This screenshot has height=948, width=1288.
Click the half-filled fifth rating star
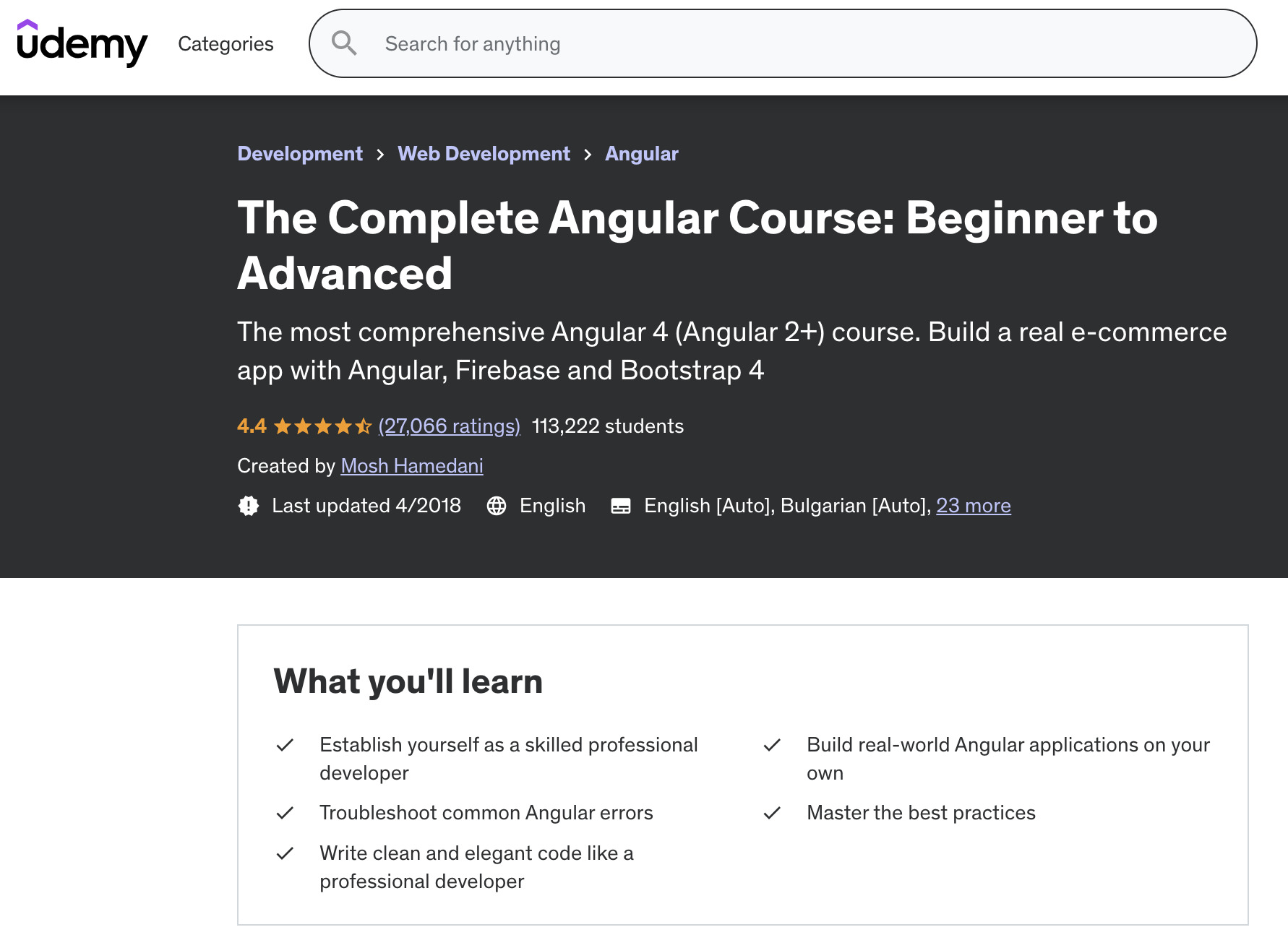[364, 426]
